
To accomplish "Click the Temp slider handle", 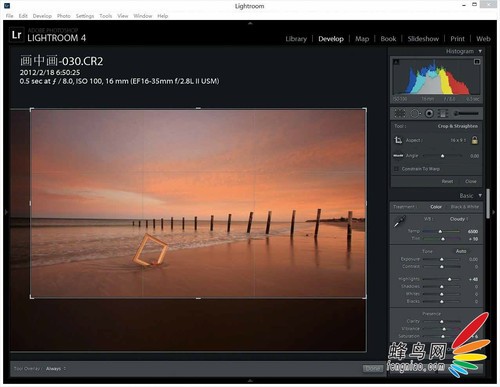I will pos(440,231).
